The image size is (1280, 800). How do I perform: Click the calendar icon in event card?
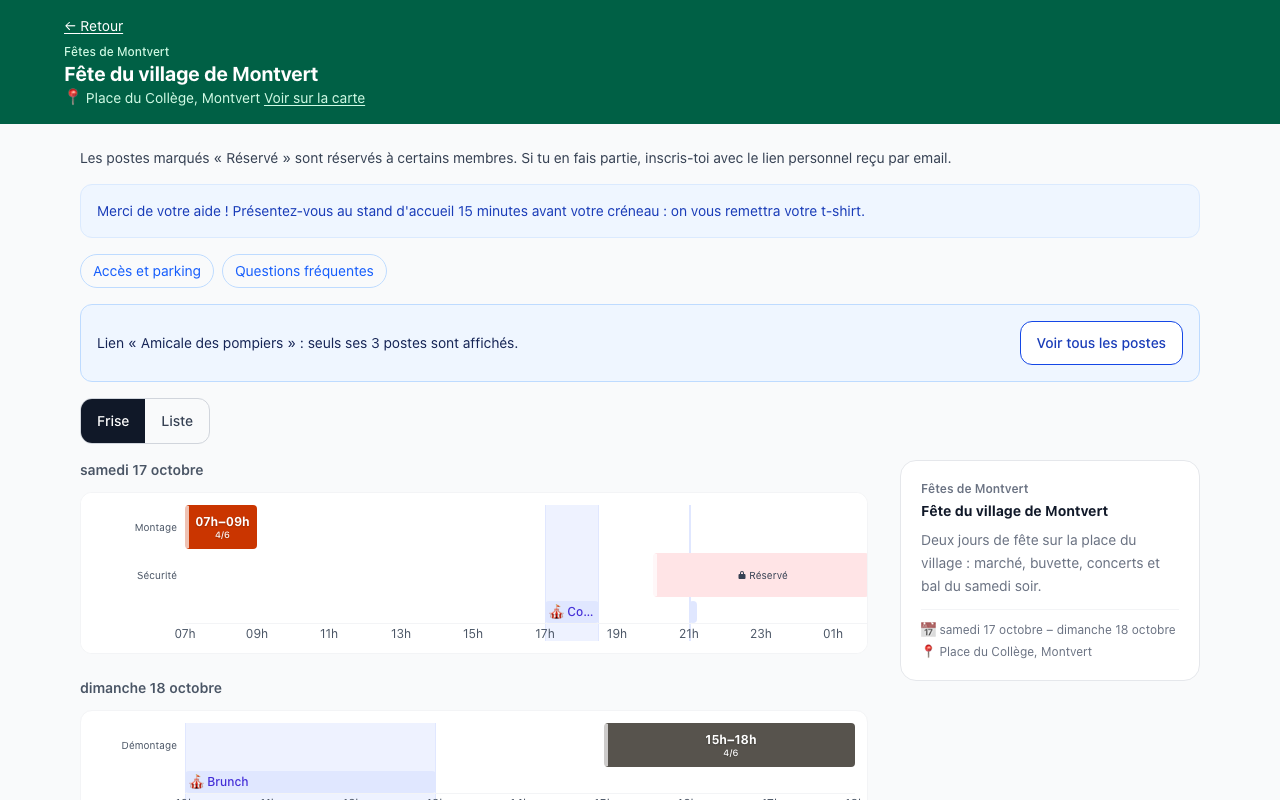[x=928, y=630]
